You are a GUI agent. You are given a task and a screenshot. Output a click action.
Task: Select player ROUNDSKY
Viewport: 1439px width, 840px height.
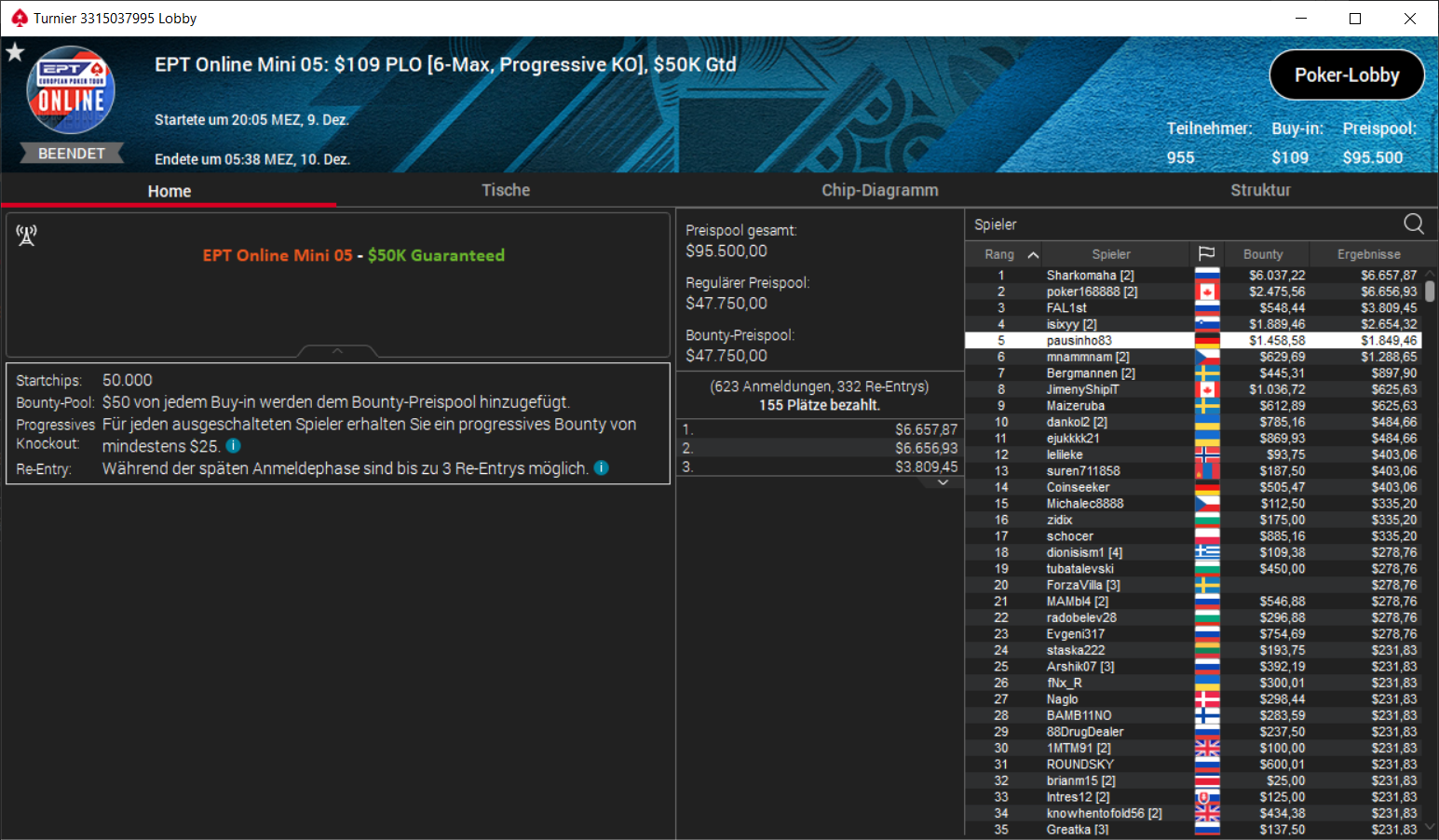pos(1193,765)
